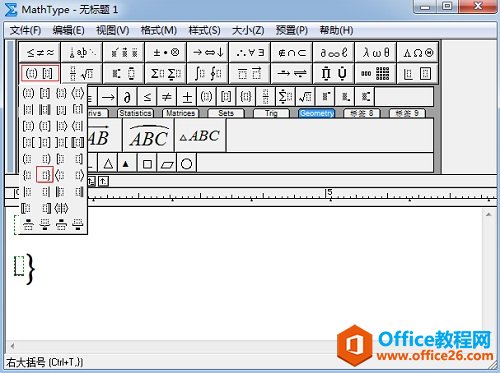
Task: Open the miscellaneous symbols palette (∂∞ℓ)
Action: pyautogui.click(x=334, y=52)
